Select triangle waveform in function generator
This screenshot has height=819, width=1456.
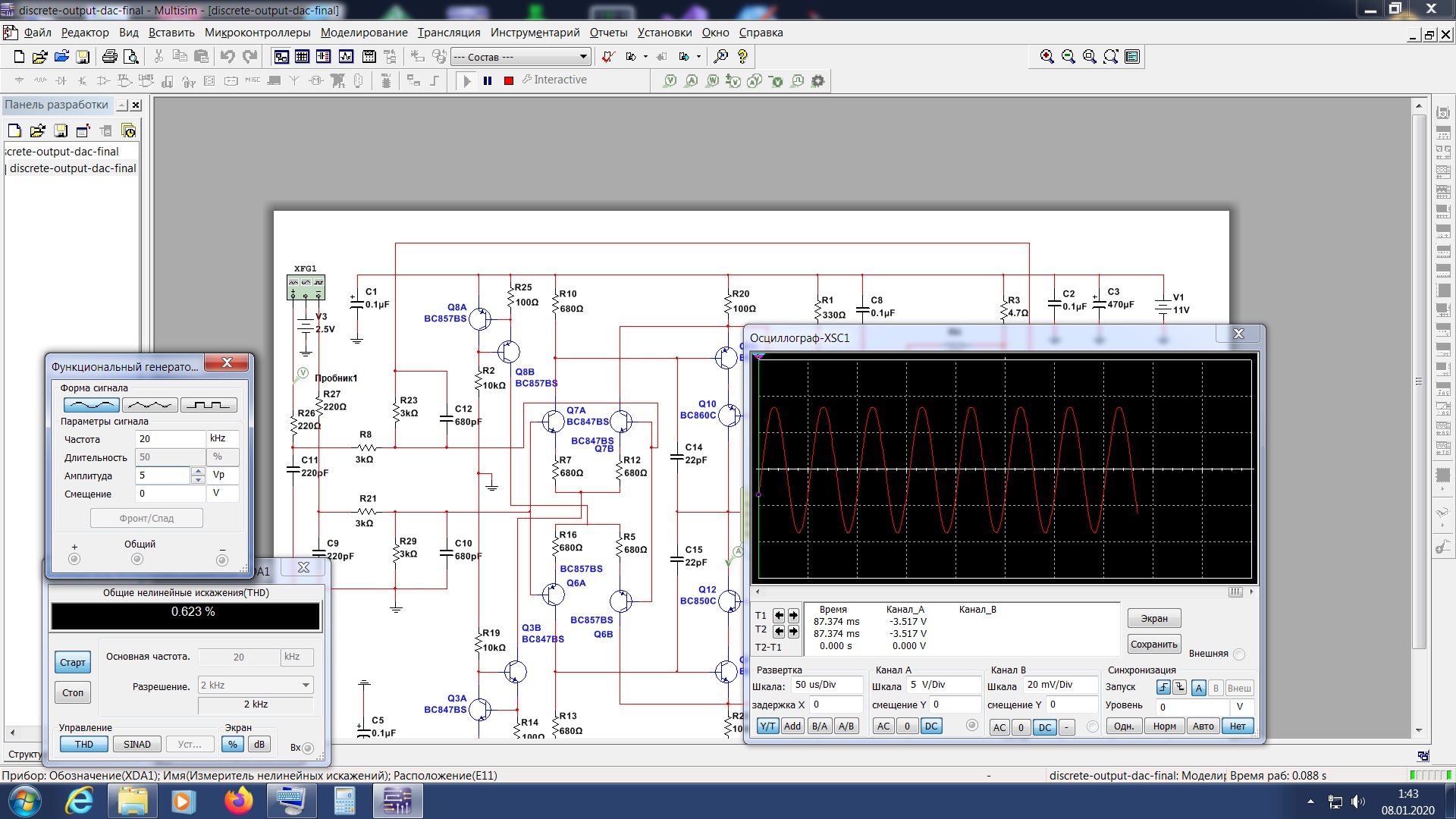(150, 405)
